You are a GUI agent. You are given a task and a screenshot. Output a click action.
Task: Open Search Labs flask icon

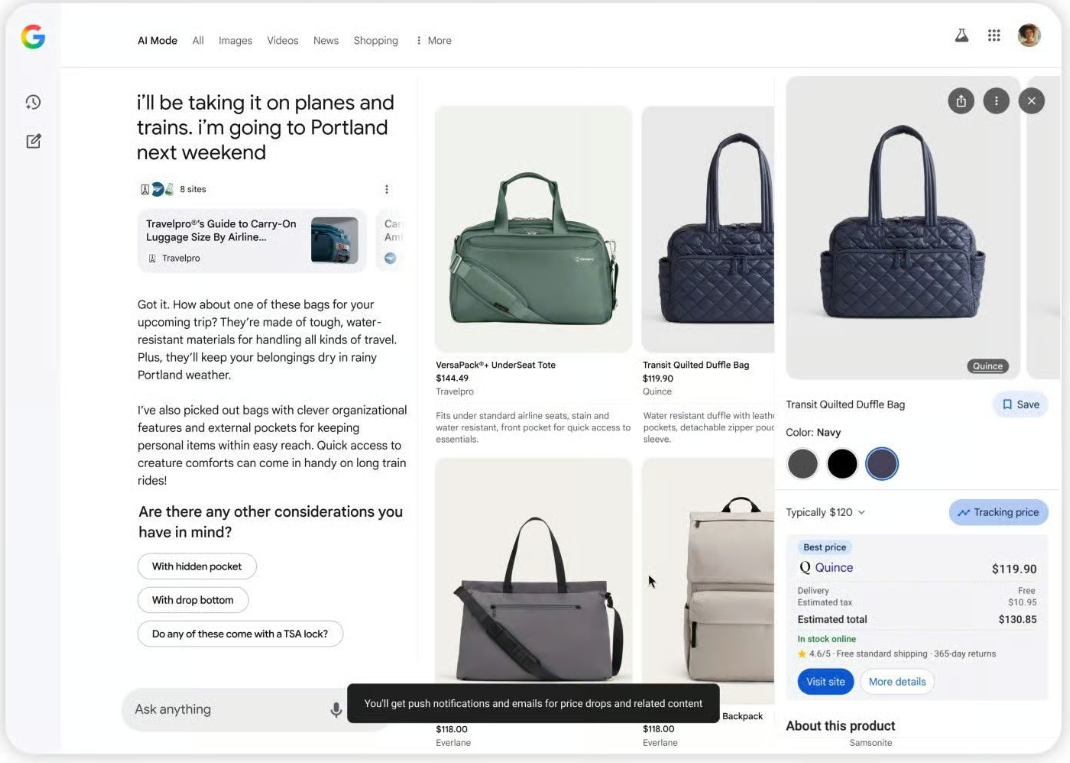(961, 35)
